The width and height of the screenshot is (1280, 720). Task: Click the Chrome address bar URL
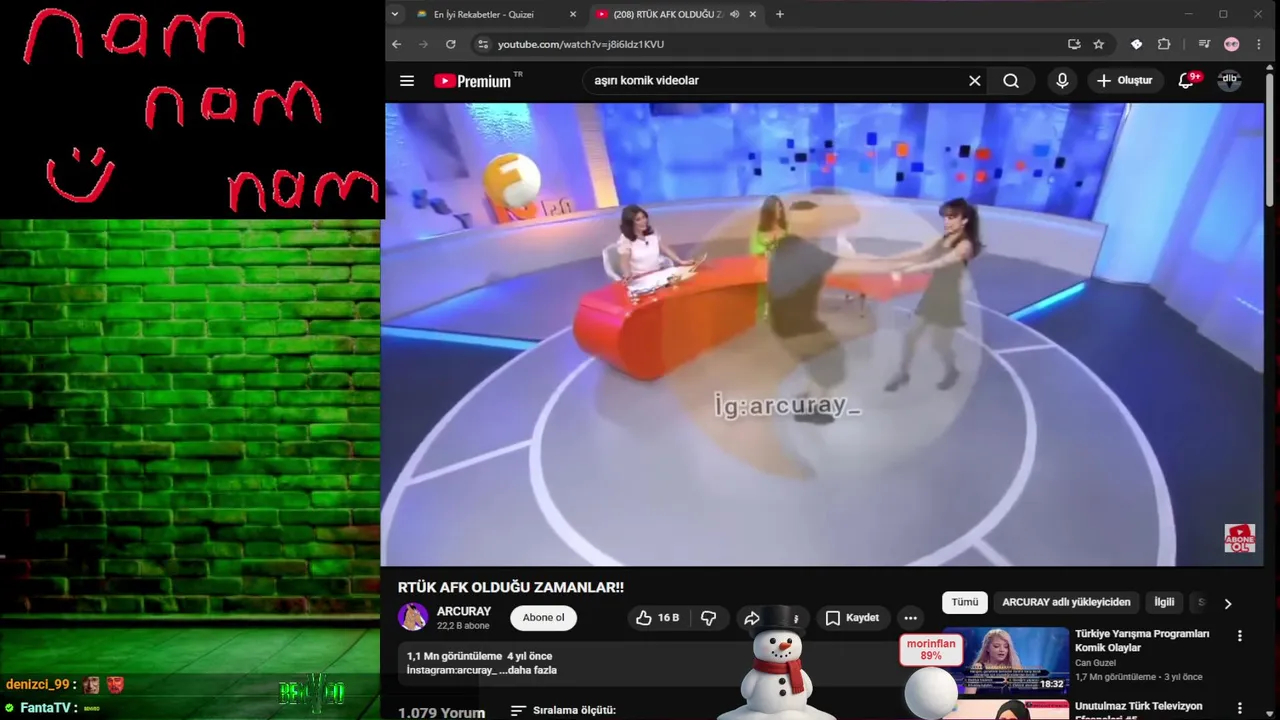[581, 44]
